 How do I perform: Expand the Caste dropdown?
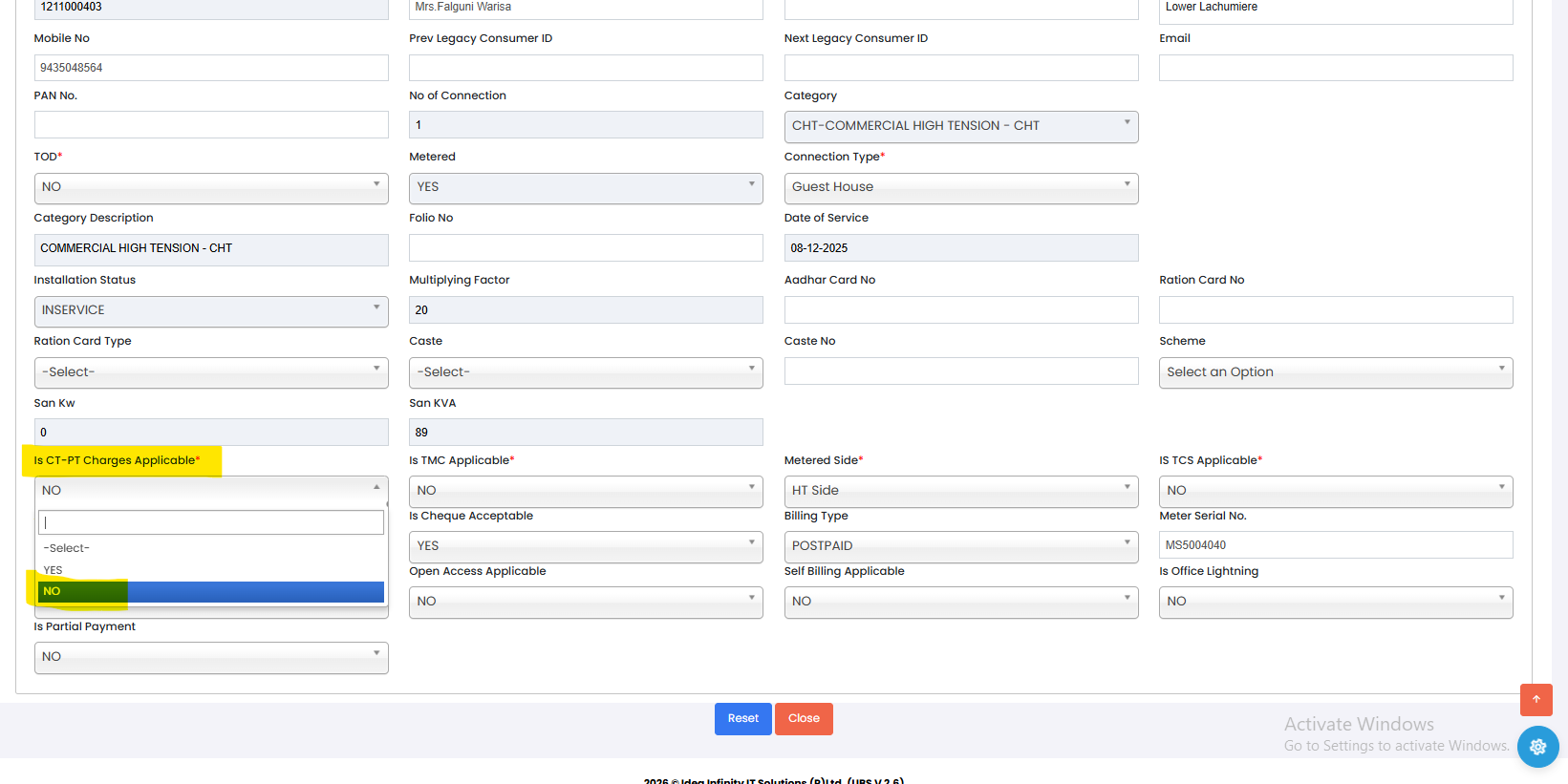pyautogui.click(x=585, y=372)
